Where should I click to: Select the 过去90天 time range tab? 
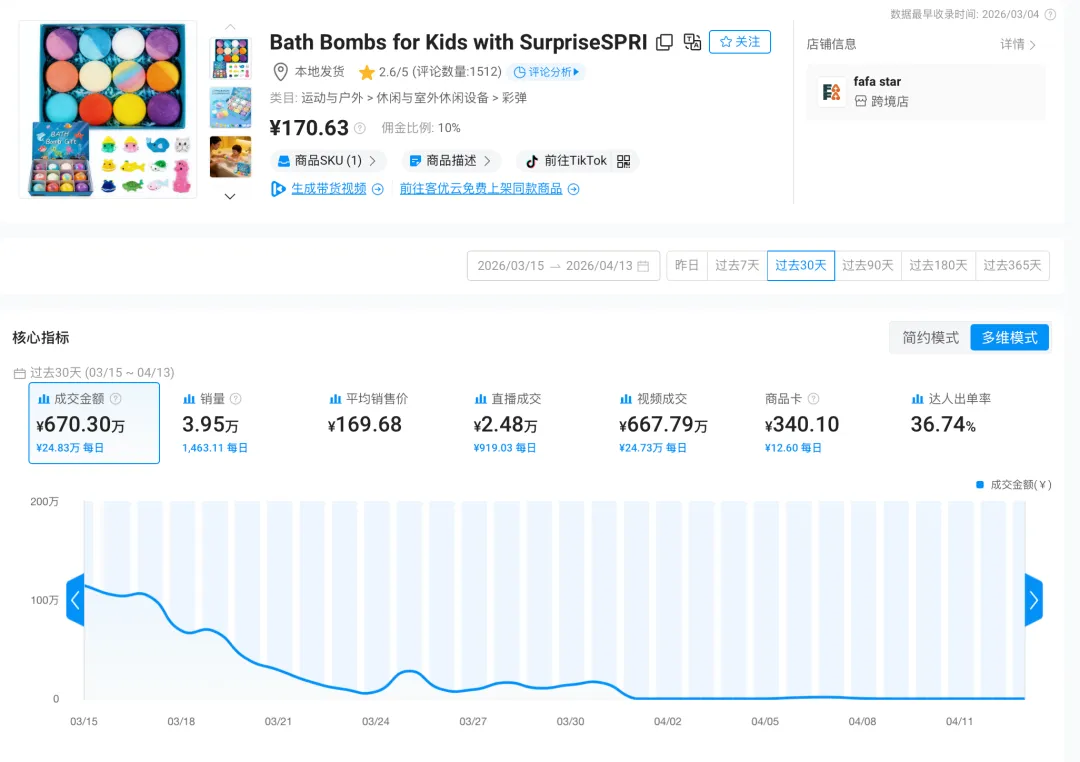[868, 265]
